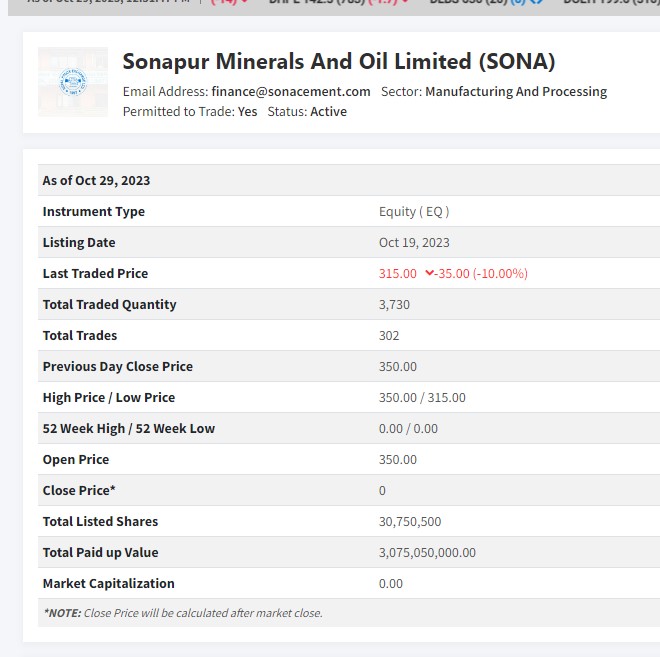Screen dimensions: 660x657
Task: Select the Manufacturing And Processing sector text
Action: coord(516,91)
